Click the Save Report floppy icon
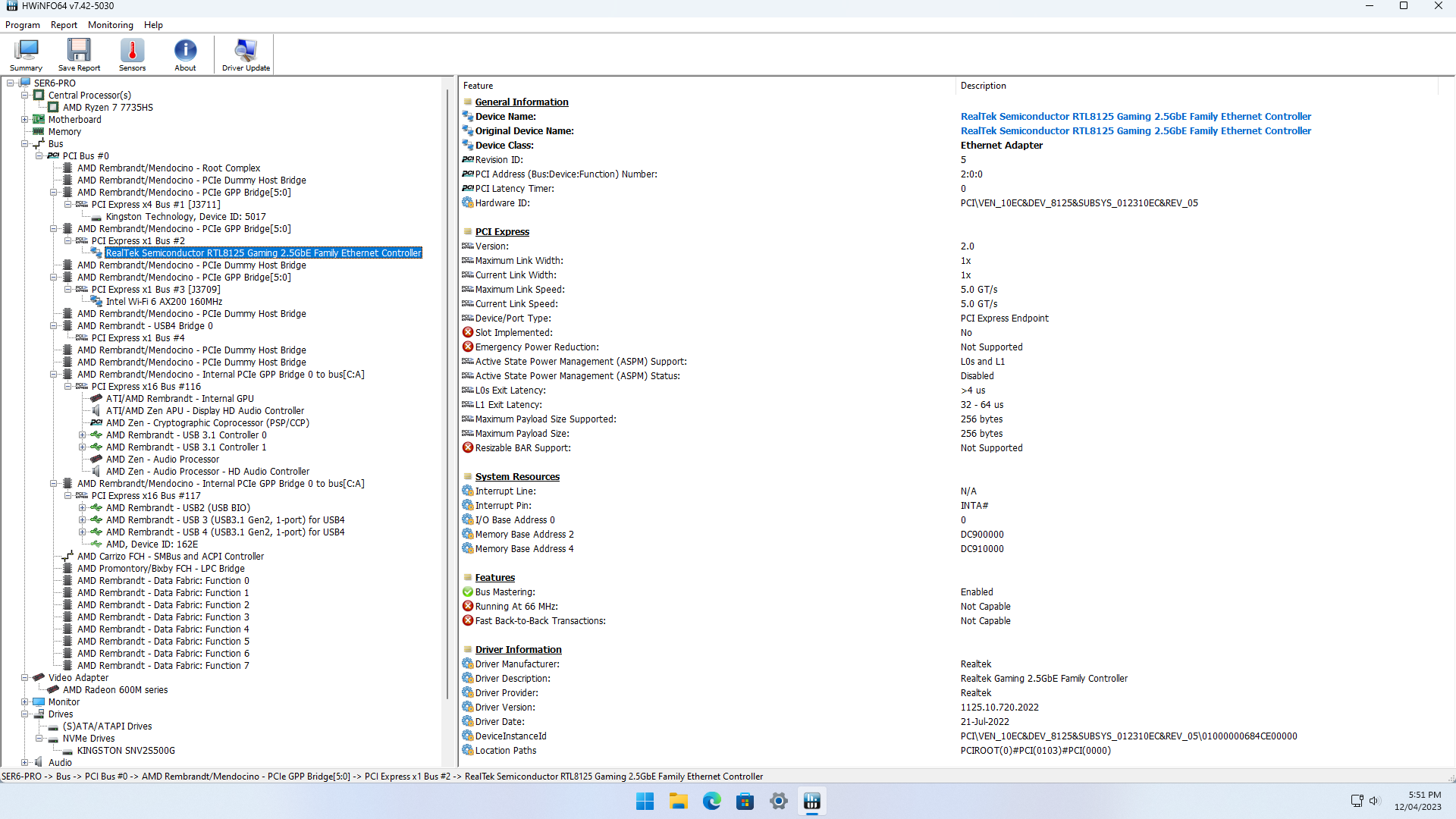This screenshot has height=819, width=1456. (x=79, y=55)
